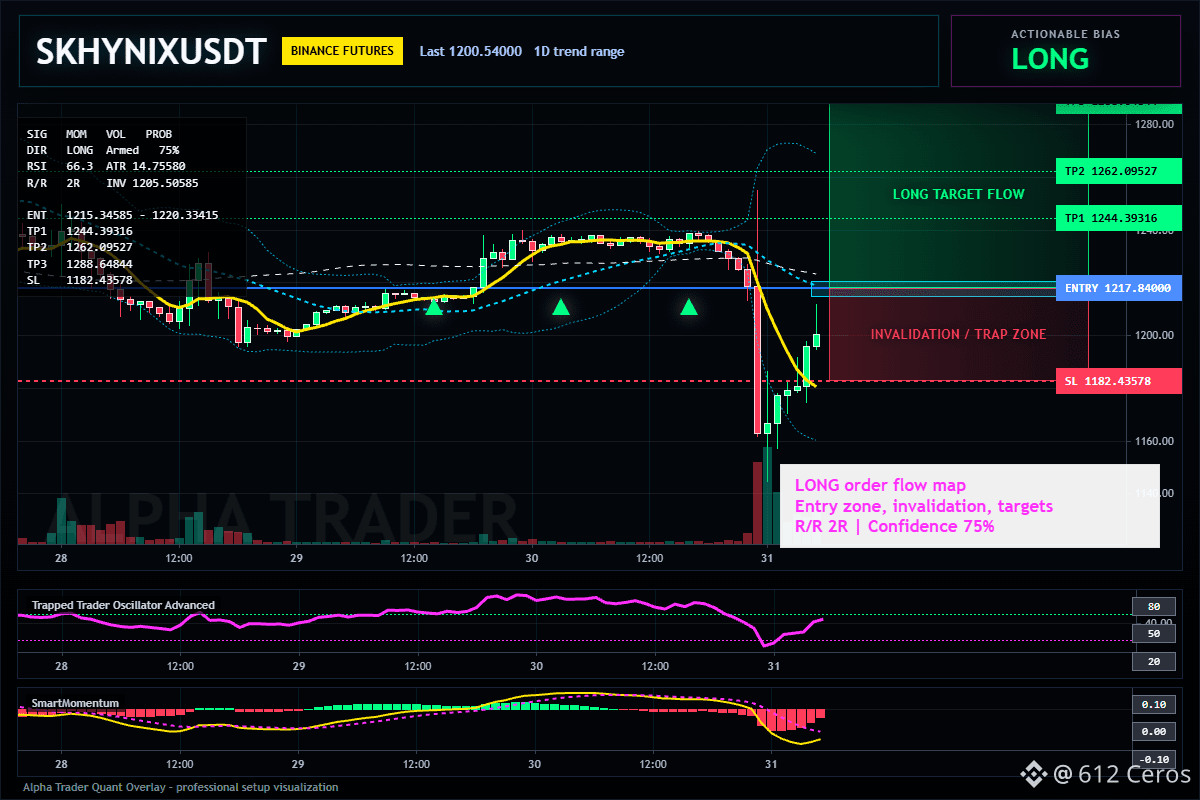Viewport: 1200px width, 800px height.
Task: Click the yellow BINANCE FUTURES badge
Action: (x=343, y=51)
